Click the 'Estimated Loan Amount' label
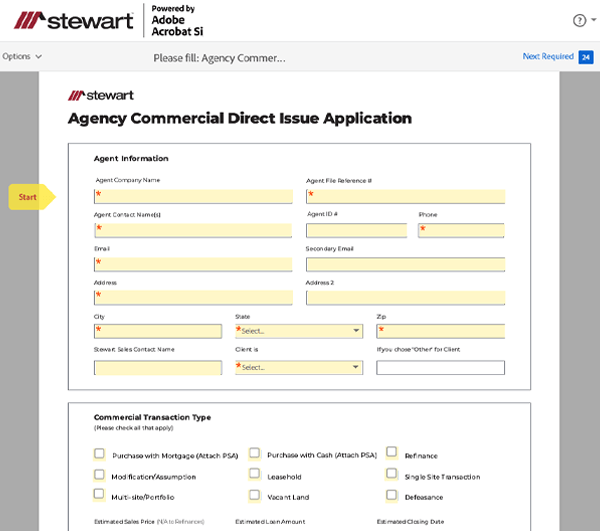This screenshot has height=531, width=600. [270, 521]
